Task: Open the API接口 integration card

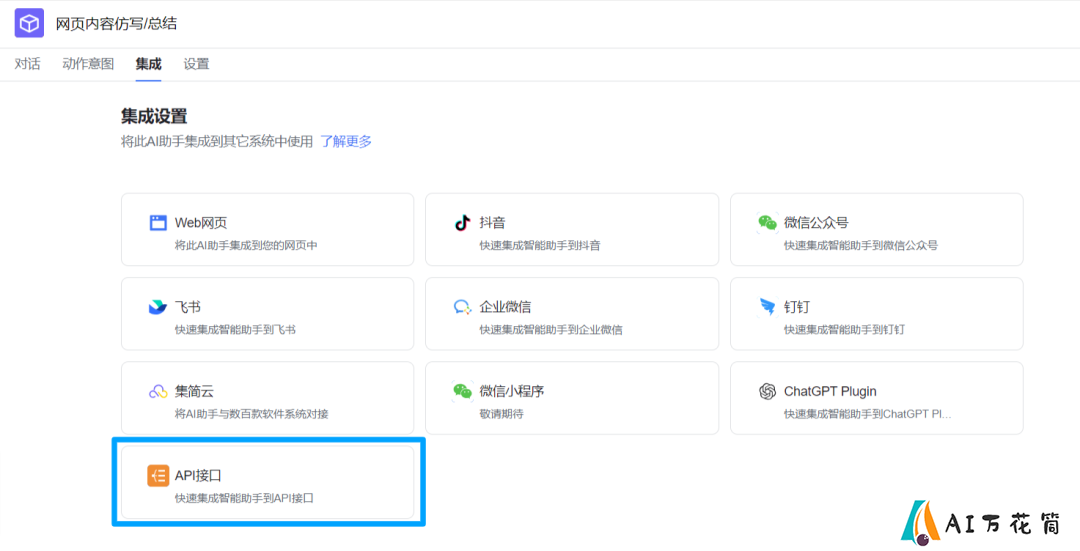Action: click(x=267, y=482)
